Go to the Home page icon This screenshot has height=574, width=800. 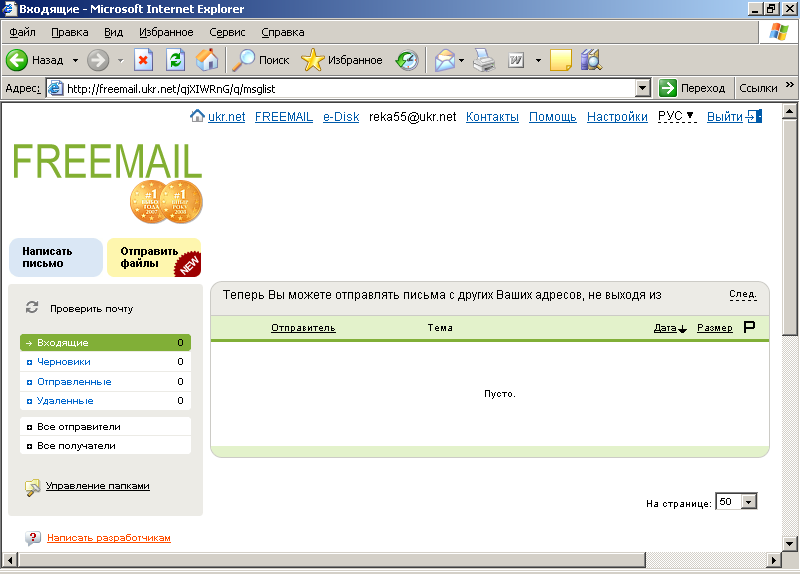(x=207, y=60)
